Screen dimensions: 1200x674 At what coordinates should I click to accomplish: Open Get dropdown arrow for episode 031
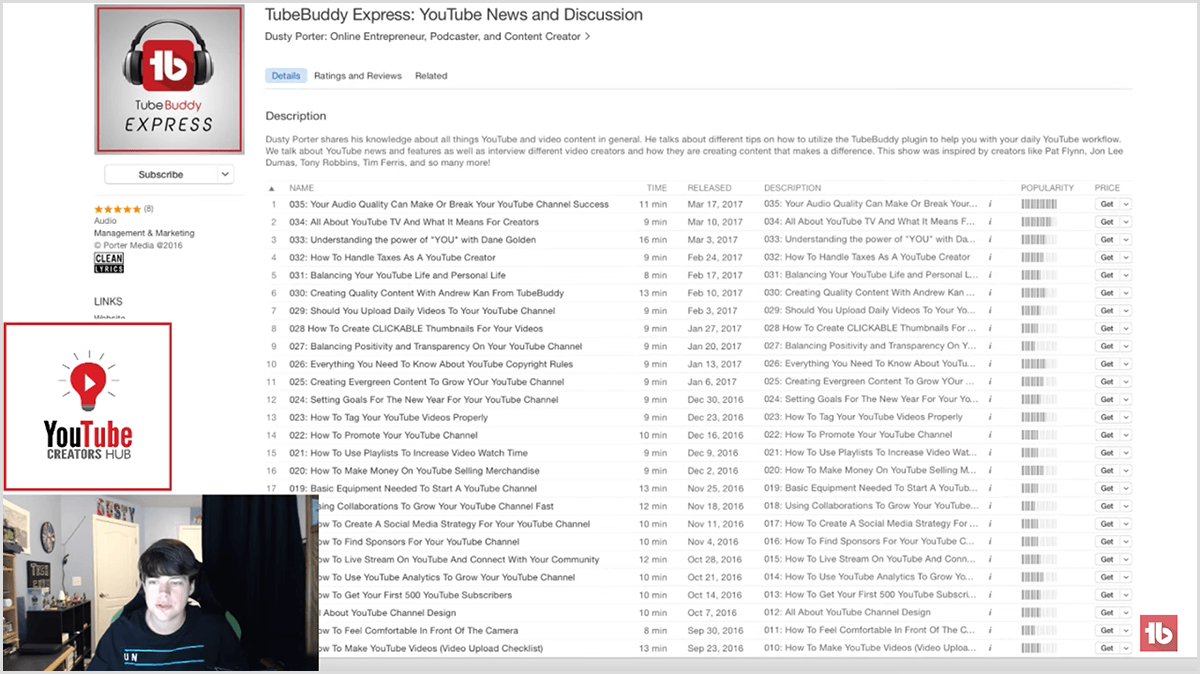pos(1126,275)
